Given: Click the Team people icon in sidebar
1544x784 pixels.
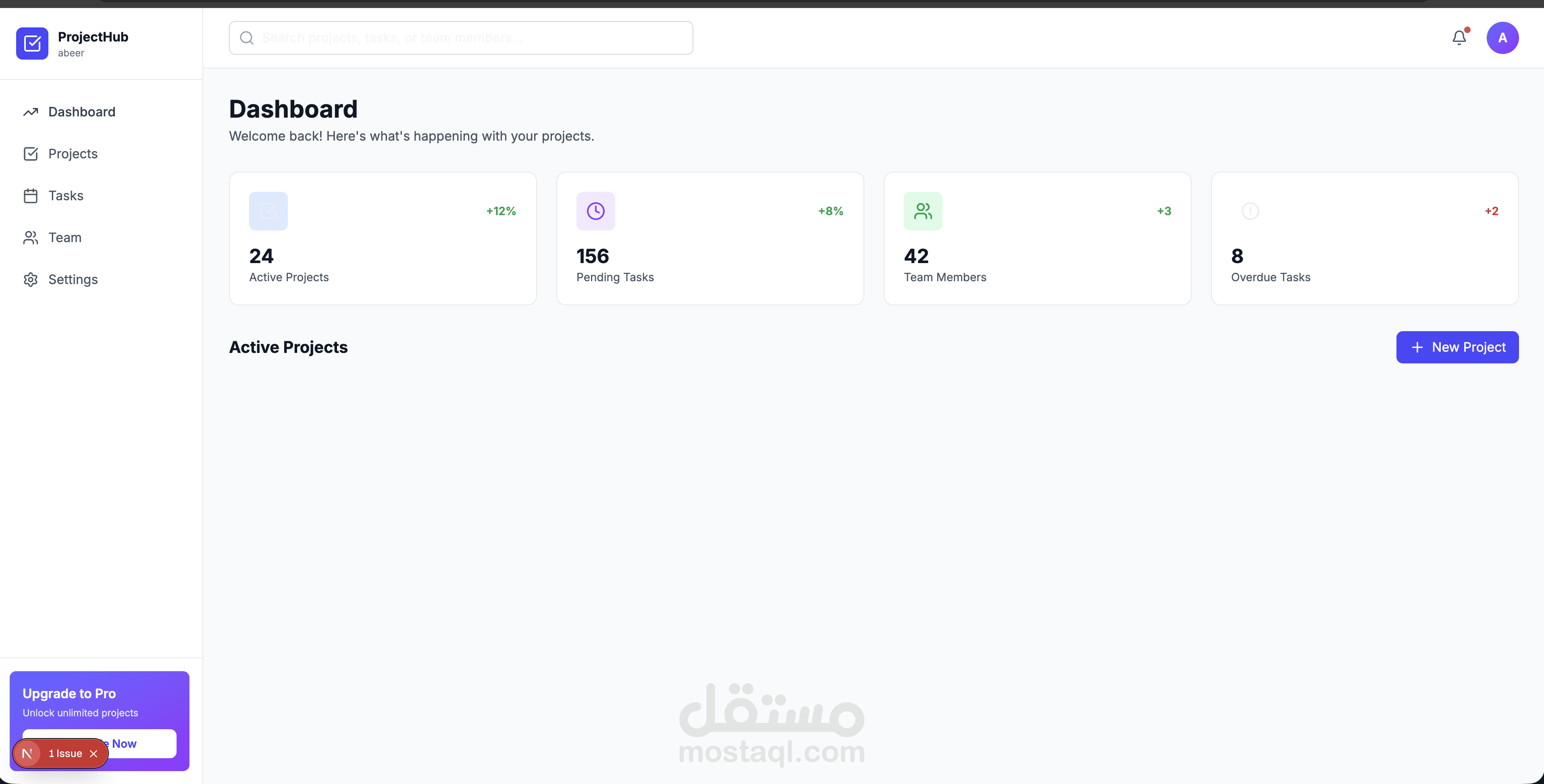Looking at the screenshot, I should pyautogui.click(x=31, y=238).
